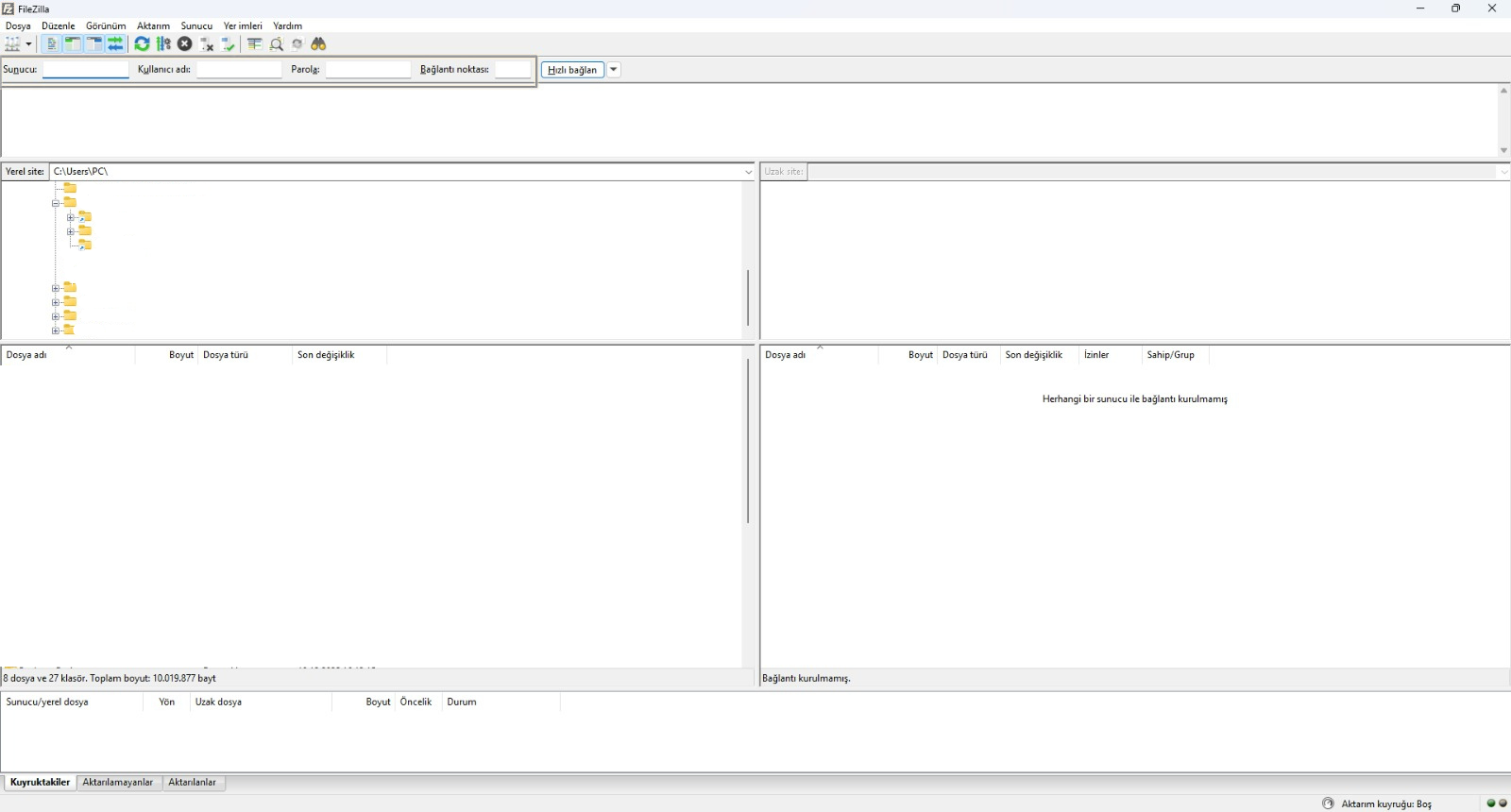Click the disconnect from server icon
1511x812 pixels.
[x=207, y=44]
